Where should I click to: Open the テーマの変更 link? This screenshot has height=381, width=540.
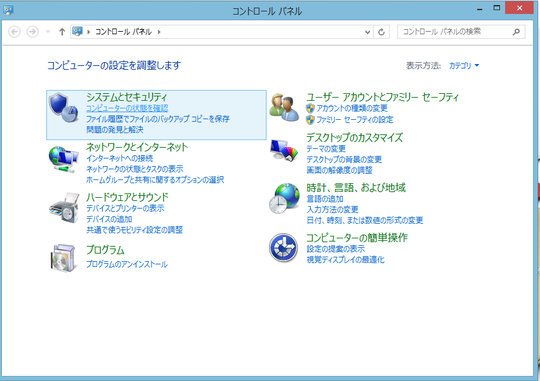point(326,149)
